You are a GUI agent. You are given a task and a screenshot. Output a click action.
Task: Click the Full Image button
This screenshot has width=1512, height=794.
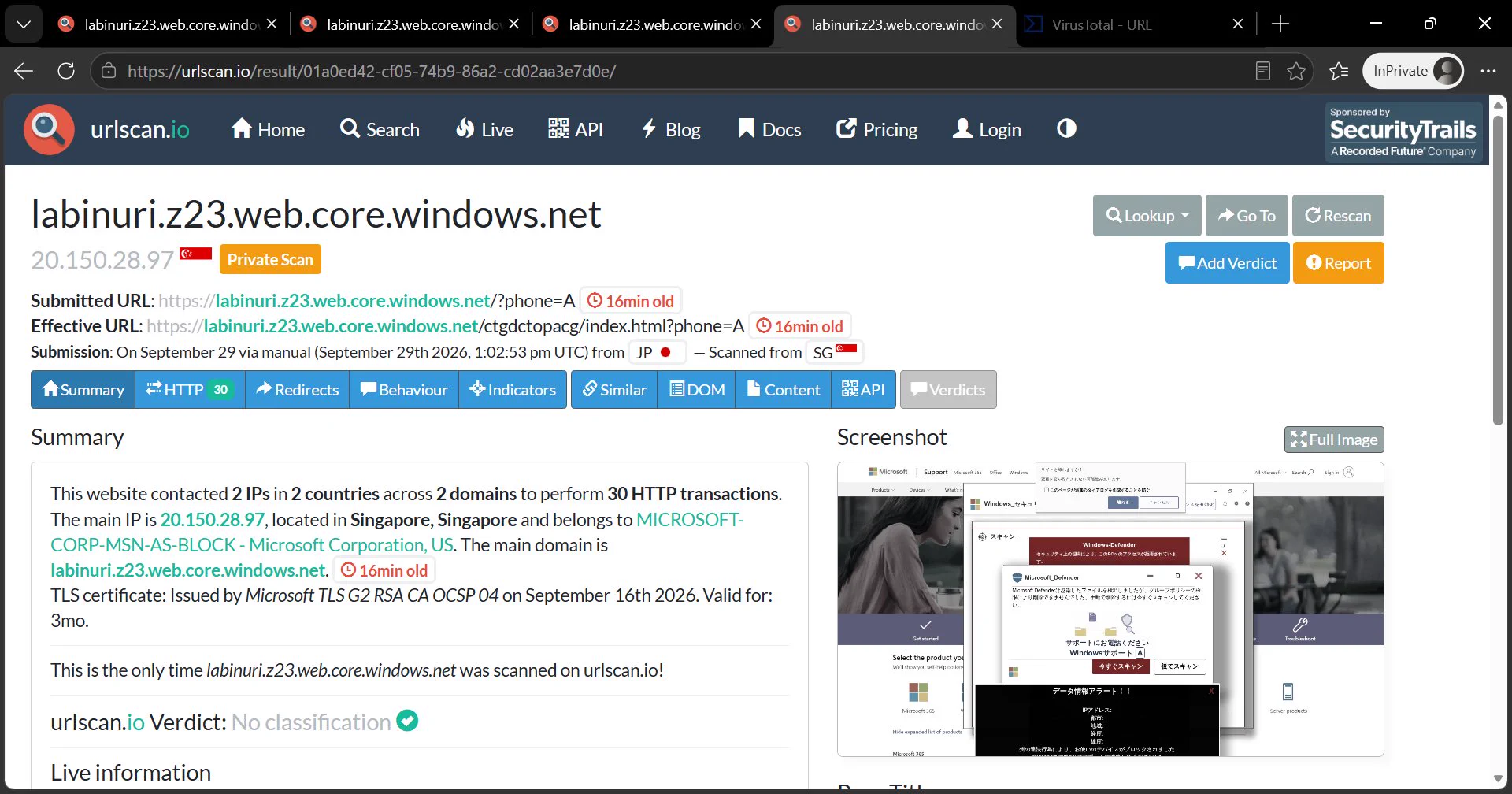point(1334,440)
